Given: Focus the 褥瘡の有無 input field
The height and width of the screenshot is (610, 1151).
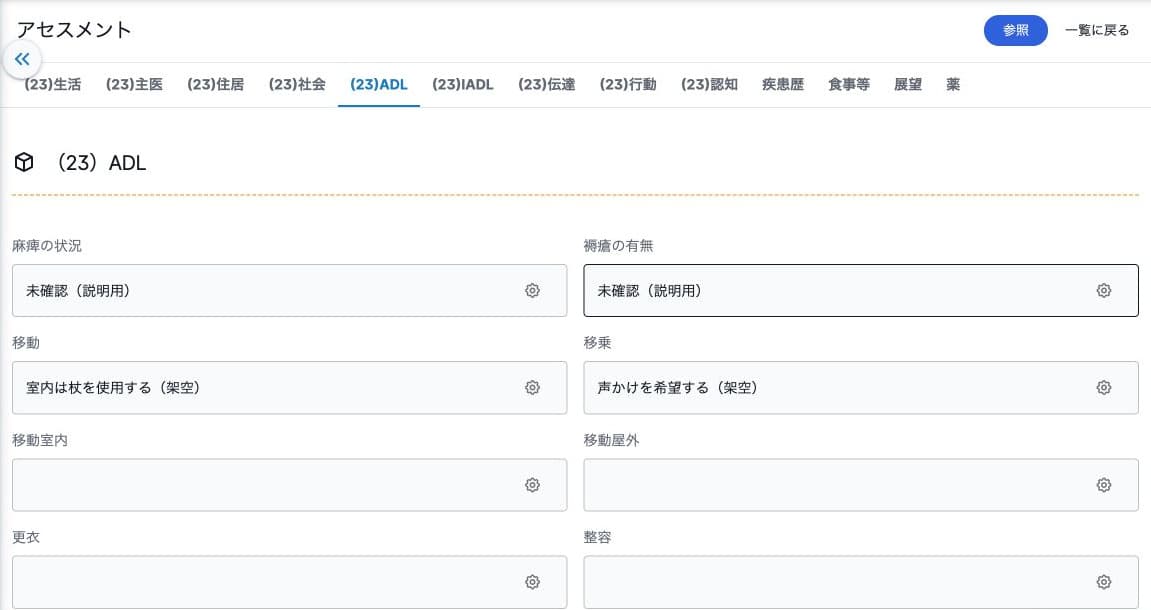Looking at the screenshot, I should tap(861, 291).
